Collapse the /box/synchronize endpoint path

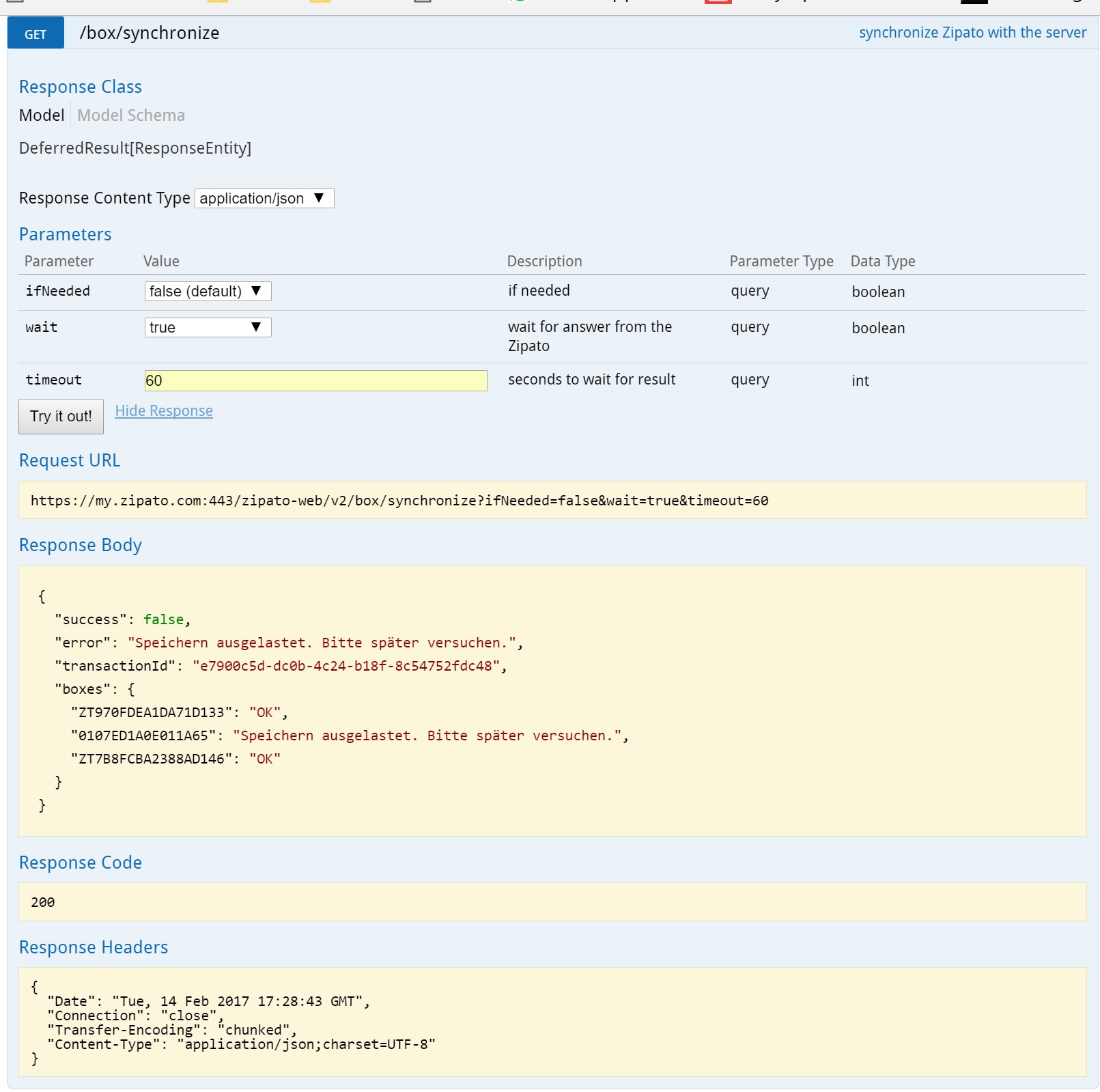(x=150, y=33)
